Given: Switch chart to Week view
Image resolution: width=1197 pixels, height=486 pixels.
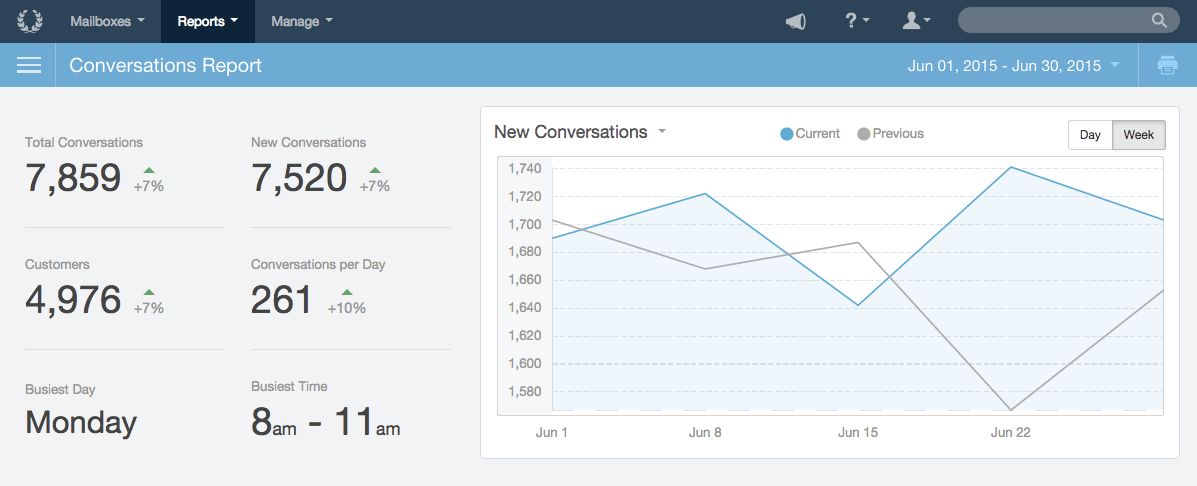Looking at the screenshot, I should (x=1139, y=135).
